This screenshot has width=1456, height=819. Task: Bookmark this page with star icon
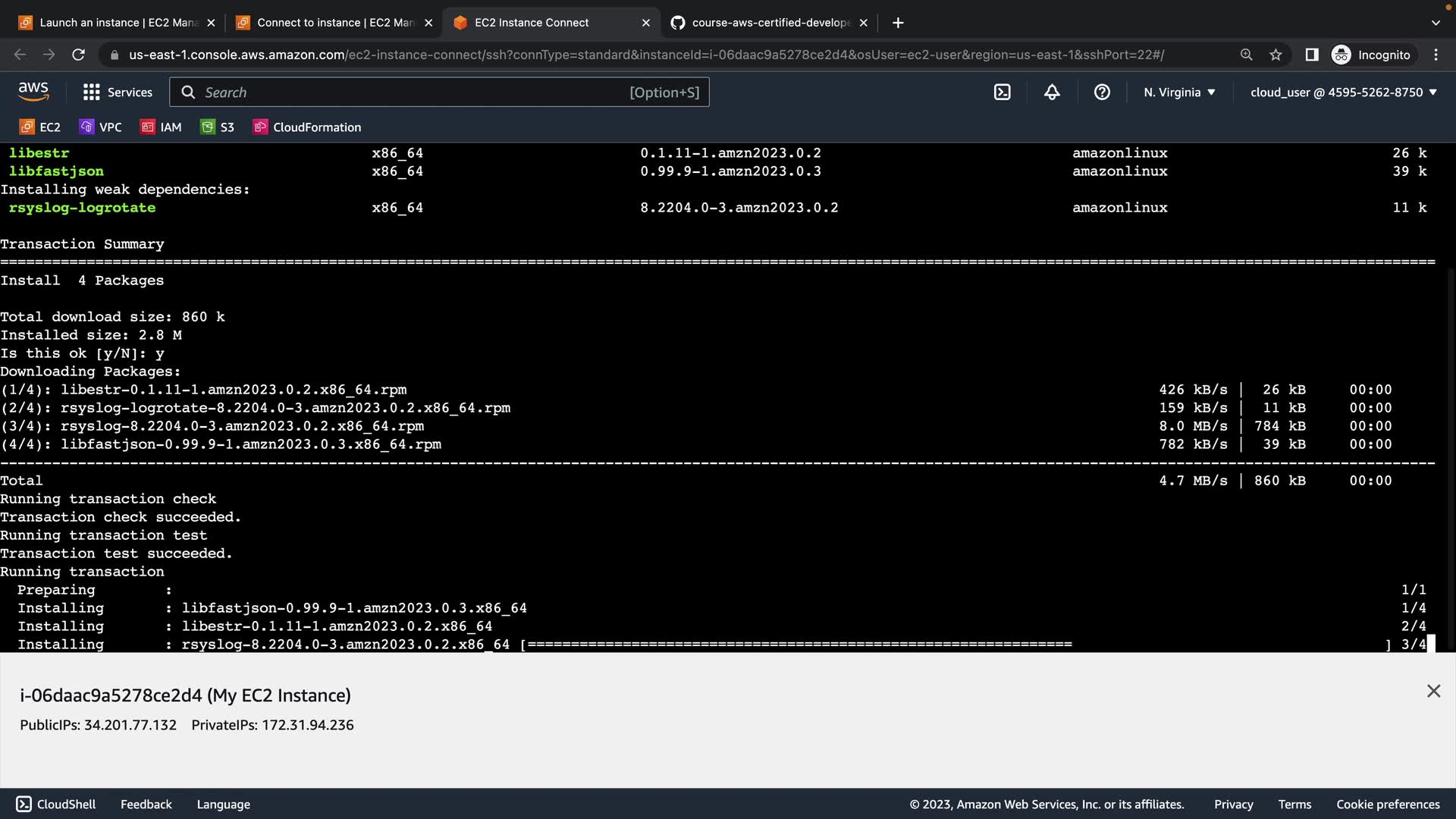pyautogui.click(x=1276, y=55)
